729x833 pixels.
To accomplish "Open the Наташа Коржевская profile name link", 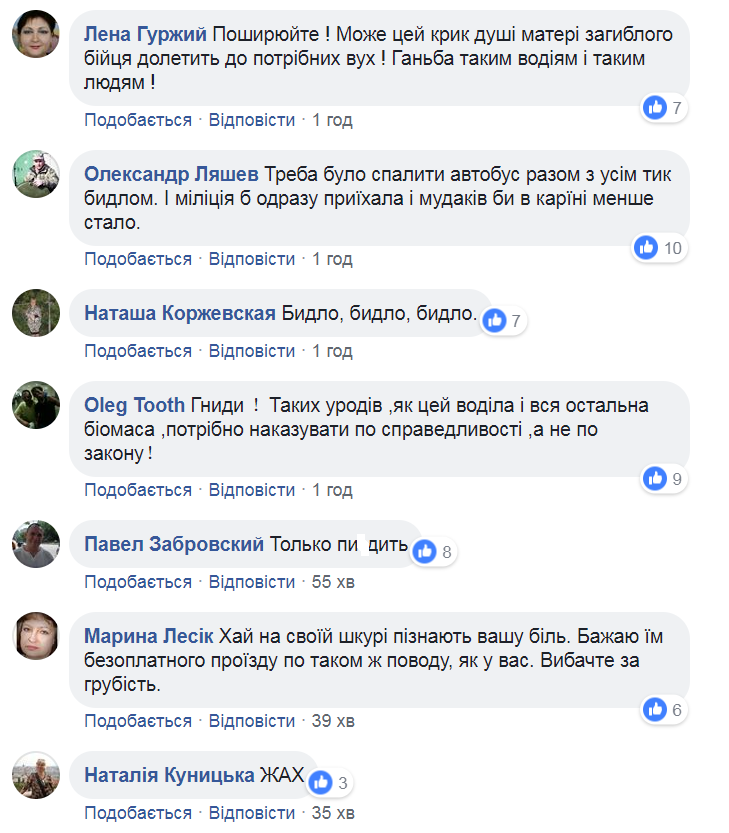I will point(180,314).
